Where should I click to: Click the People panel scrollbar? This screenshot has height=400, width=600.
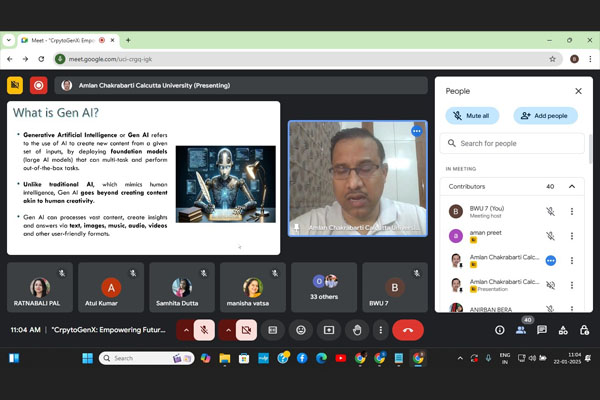coord(589,150)
